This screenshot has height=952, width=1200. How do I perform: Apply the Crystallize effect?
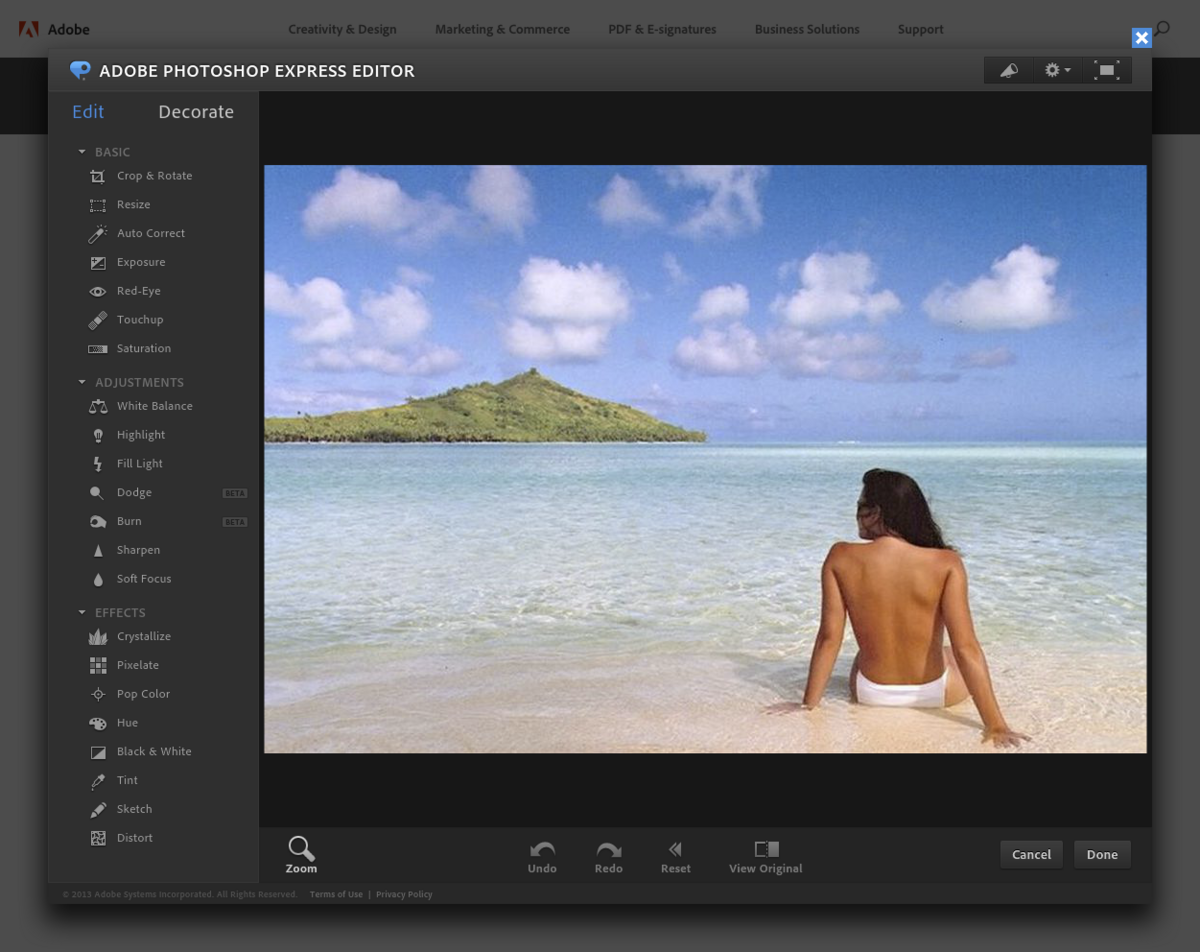[143, 637]
